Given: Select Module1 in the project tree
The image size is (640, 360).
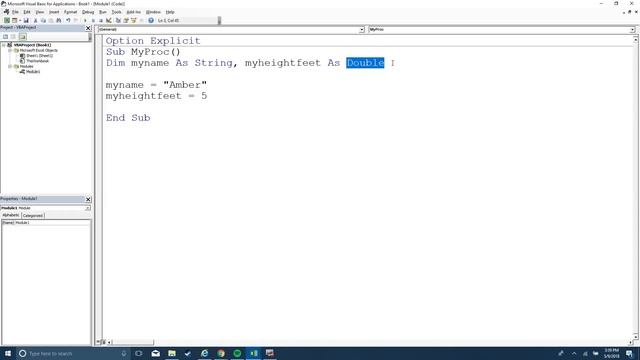Looking at the screenshot, I should click(x=33, y=71).
